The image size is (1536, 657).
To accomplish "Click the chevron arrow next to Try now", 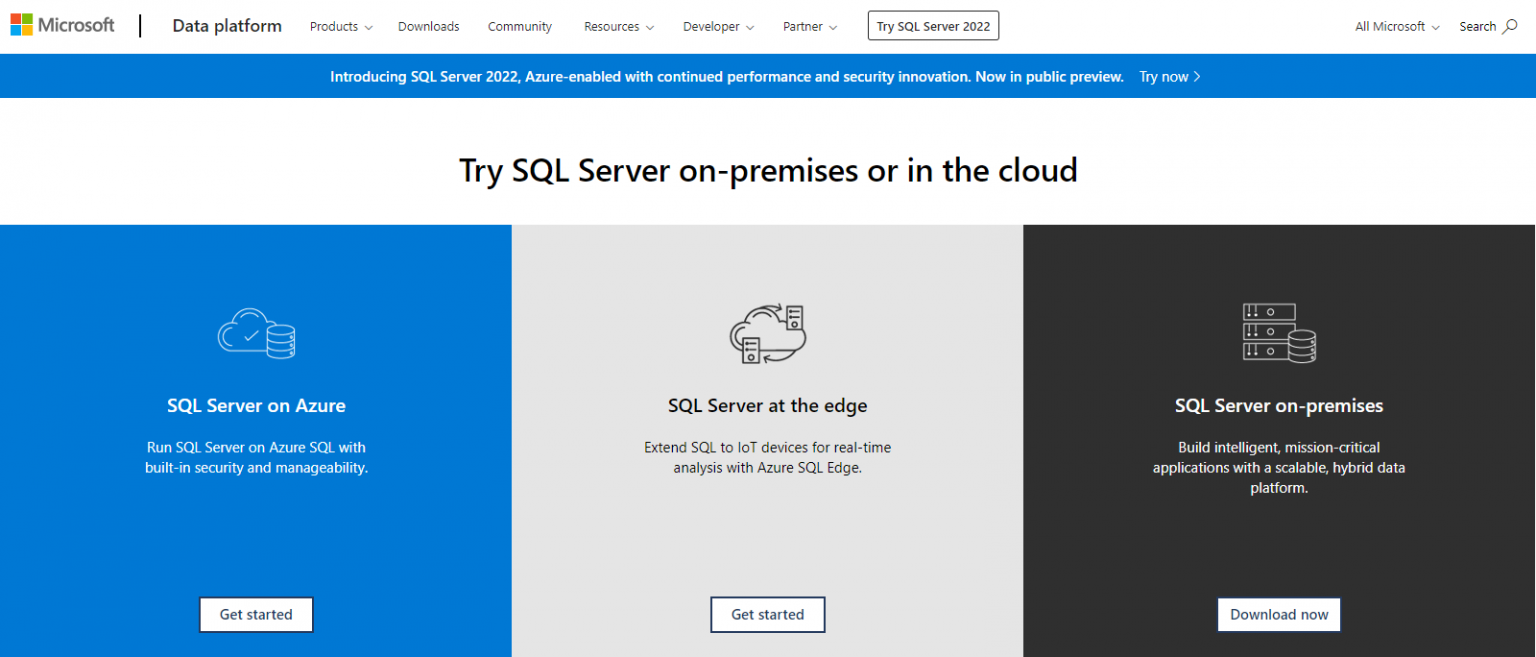I will pos(1198,76).
